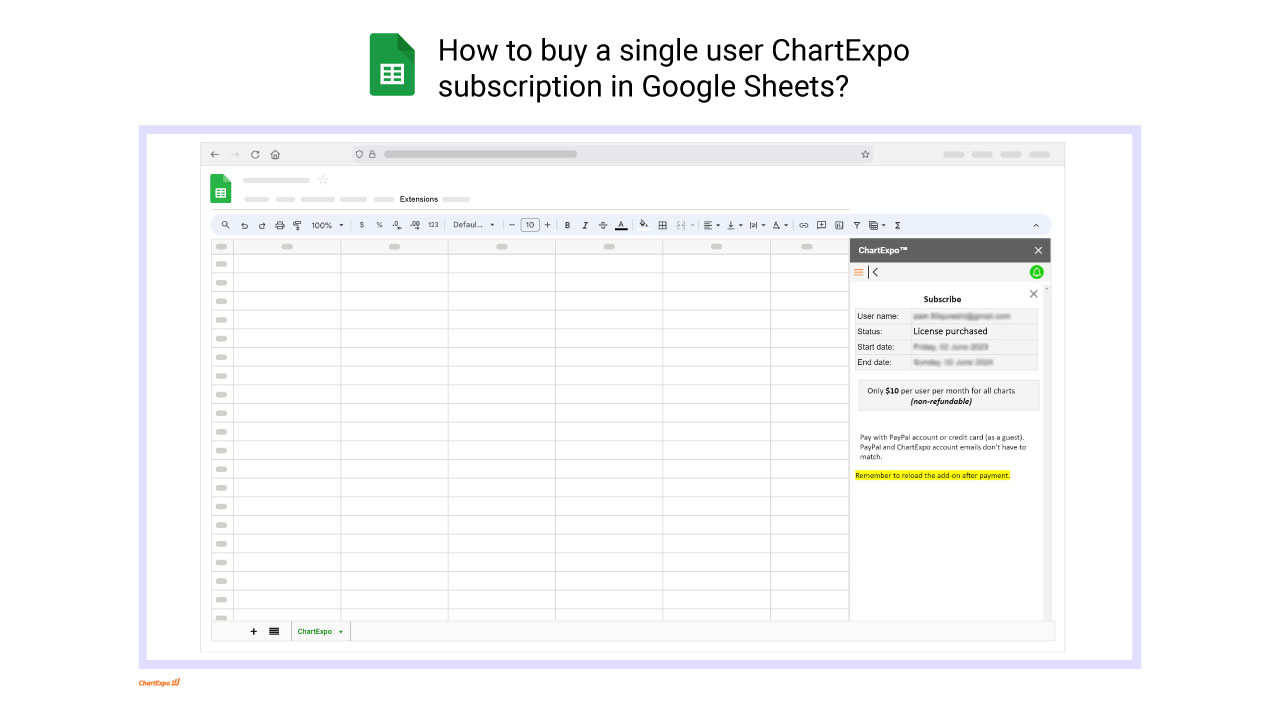Click the ChartExpo sidebar scrollbar

coord(1046,452)
